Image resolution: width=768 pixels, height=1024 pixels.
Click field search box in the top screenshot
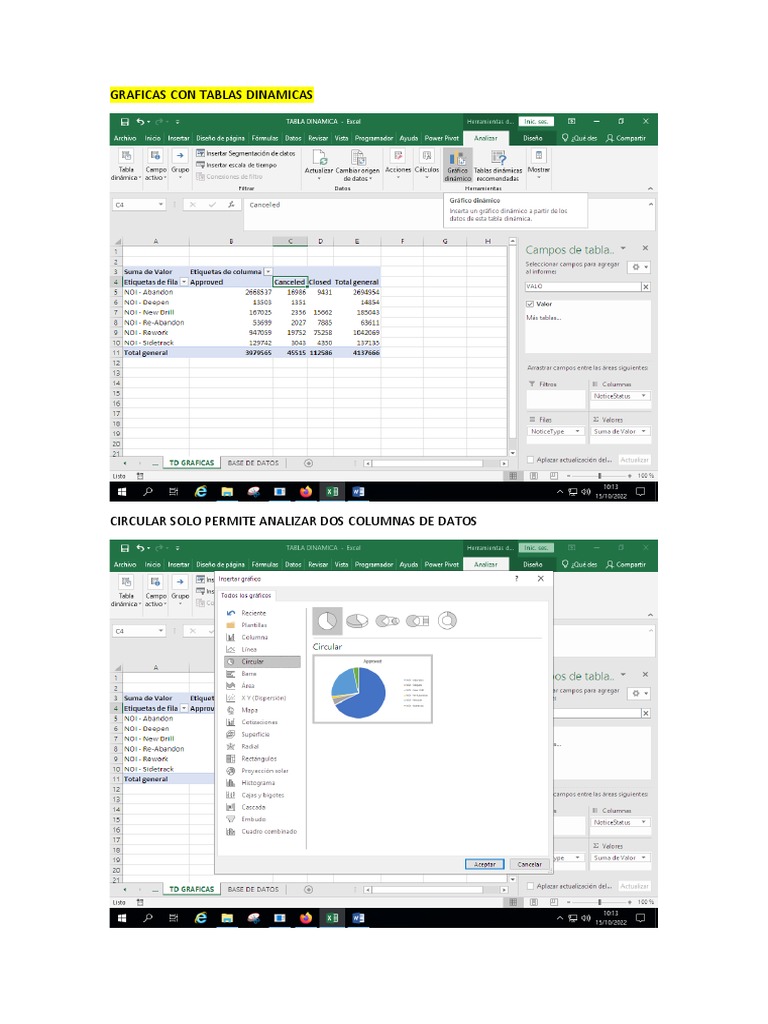point(583,287)
